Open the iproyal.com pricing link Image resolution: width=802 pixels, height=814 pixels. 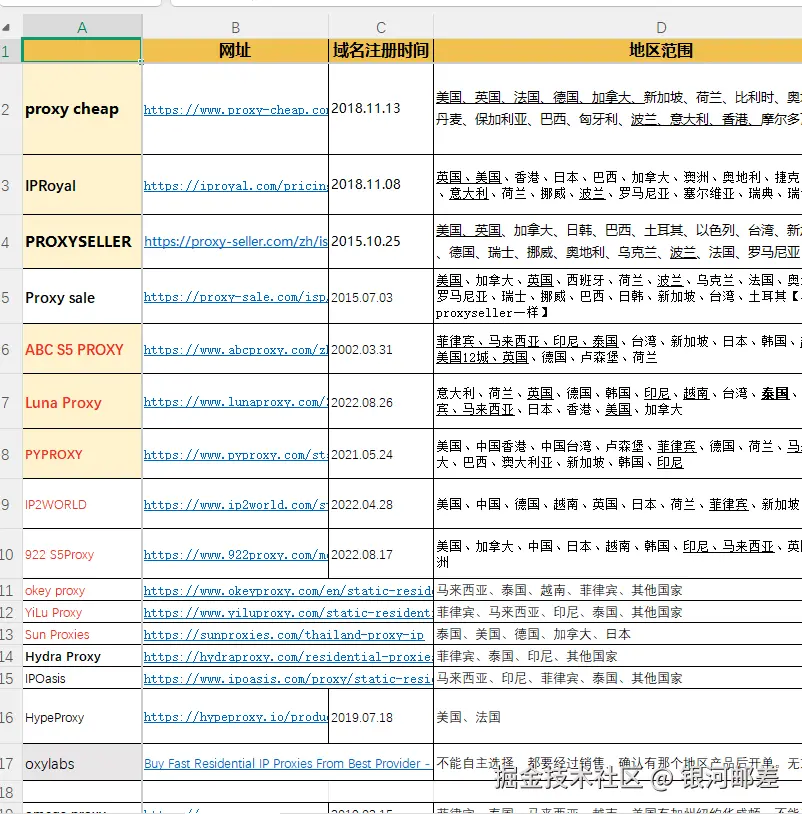(x=236, y=185)
